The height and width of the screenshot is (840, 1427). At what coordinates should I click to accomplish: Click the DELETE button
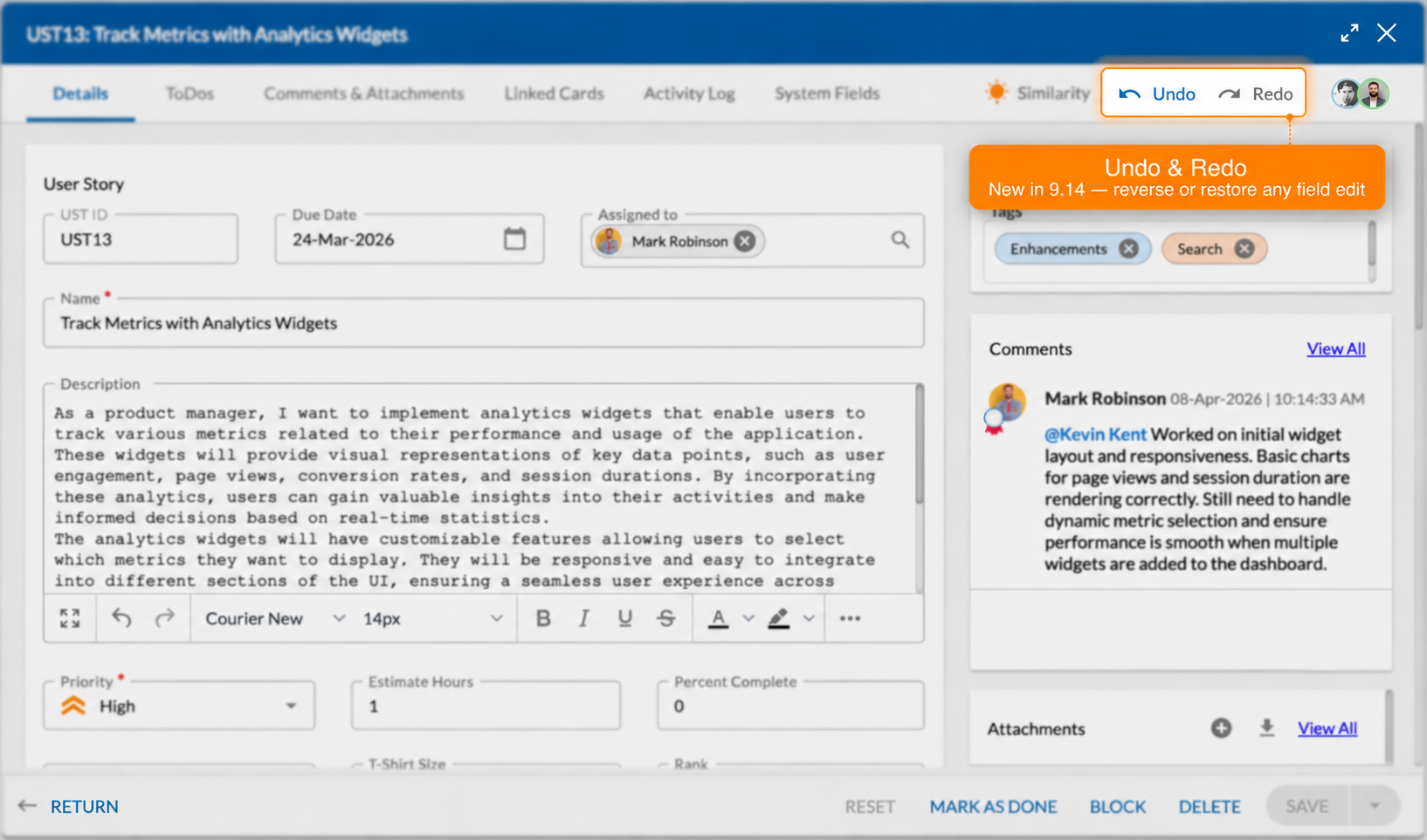pos(1210,806)
